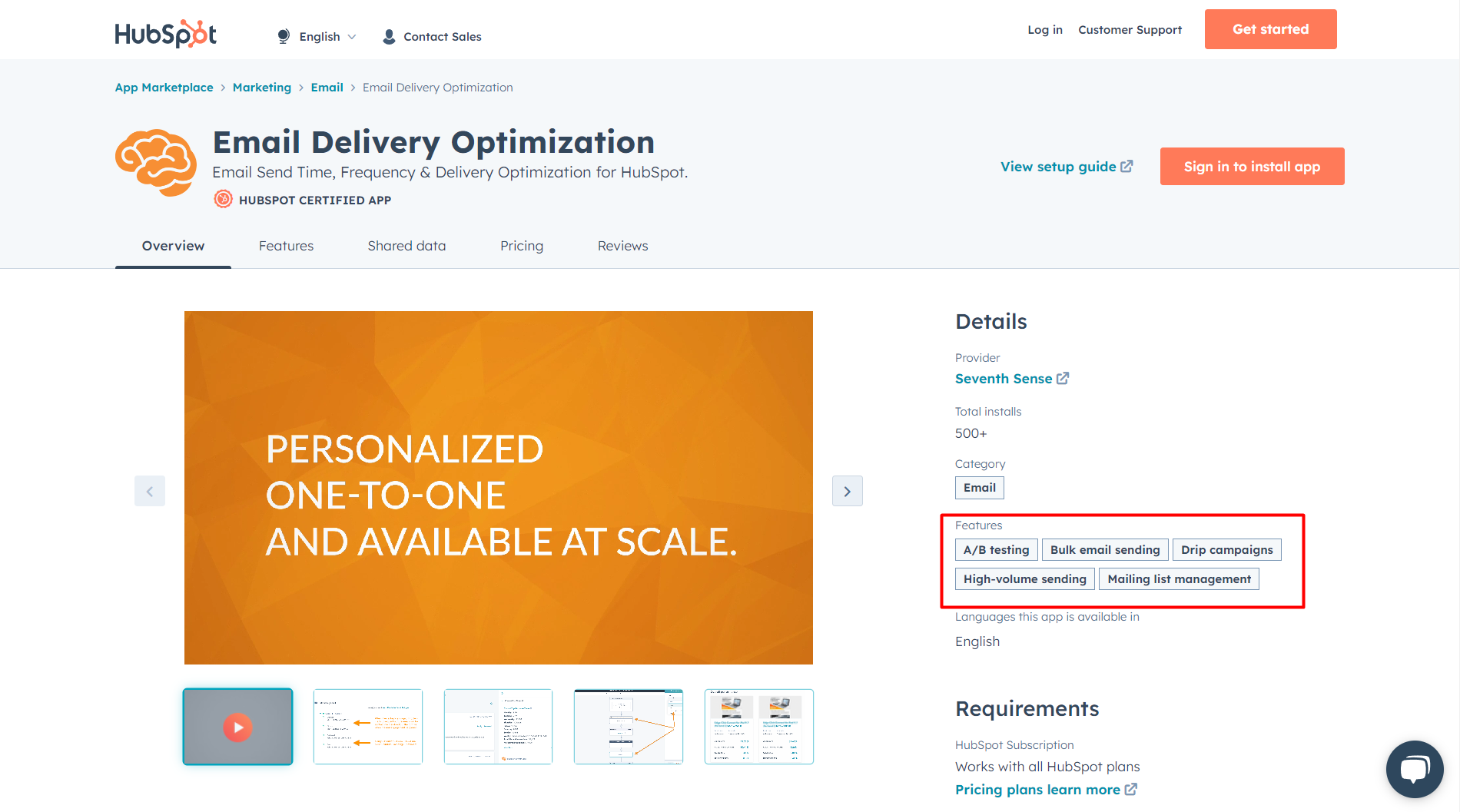The width and height of the screenshot is (1460, 812).
Task: Click the Email category tag
Action: tap(980, 488)
